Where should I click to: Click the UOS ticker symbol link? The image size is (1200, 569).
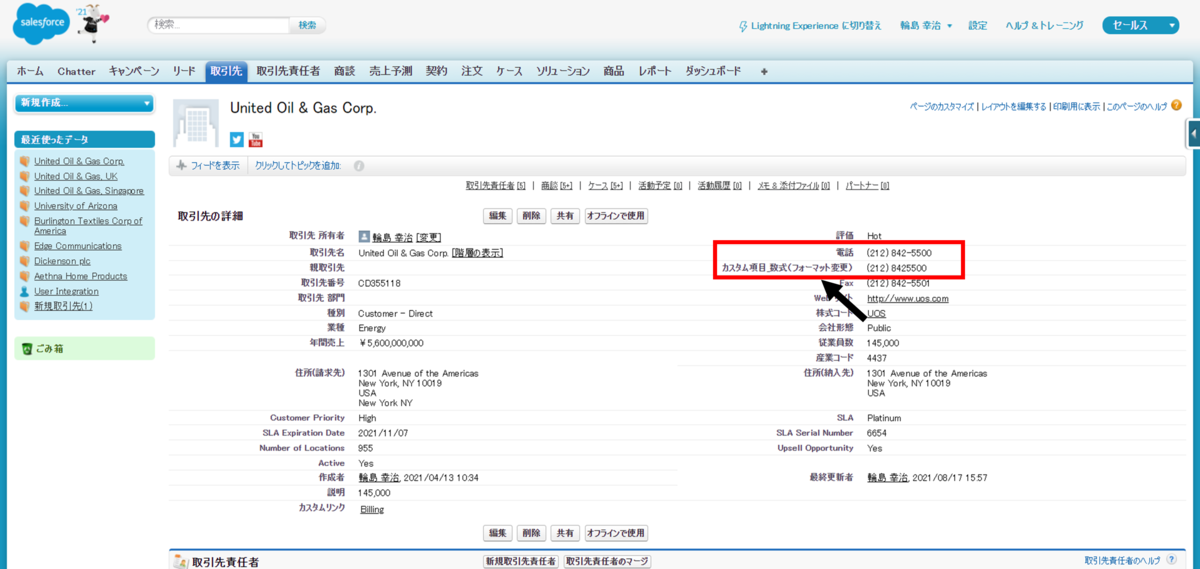coord(876,313)
